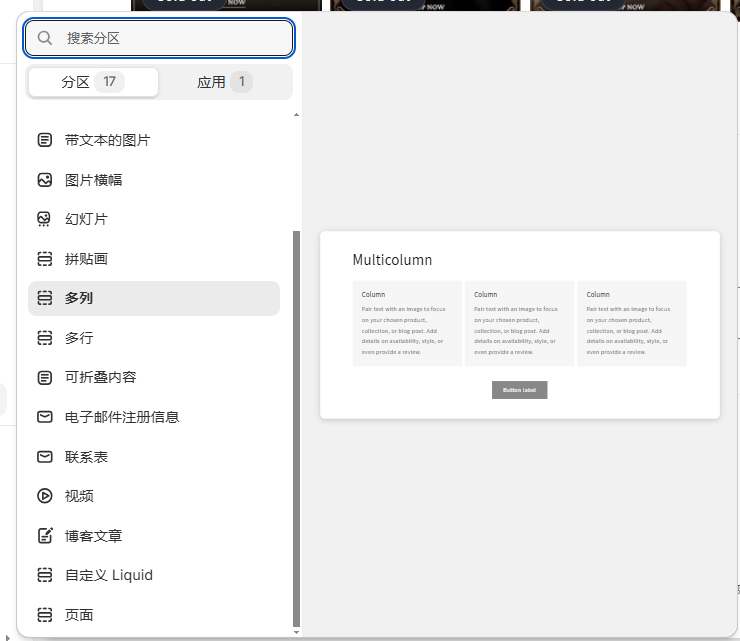Click the 带文本的图片 section icon

pyautogui.click(x=44, y=140)
